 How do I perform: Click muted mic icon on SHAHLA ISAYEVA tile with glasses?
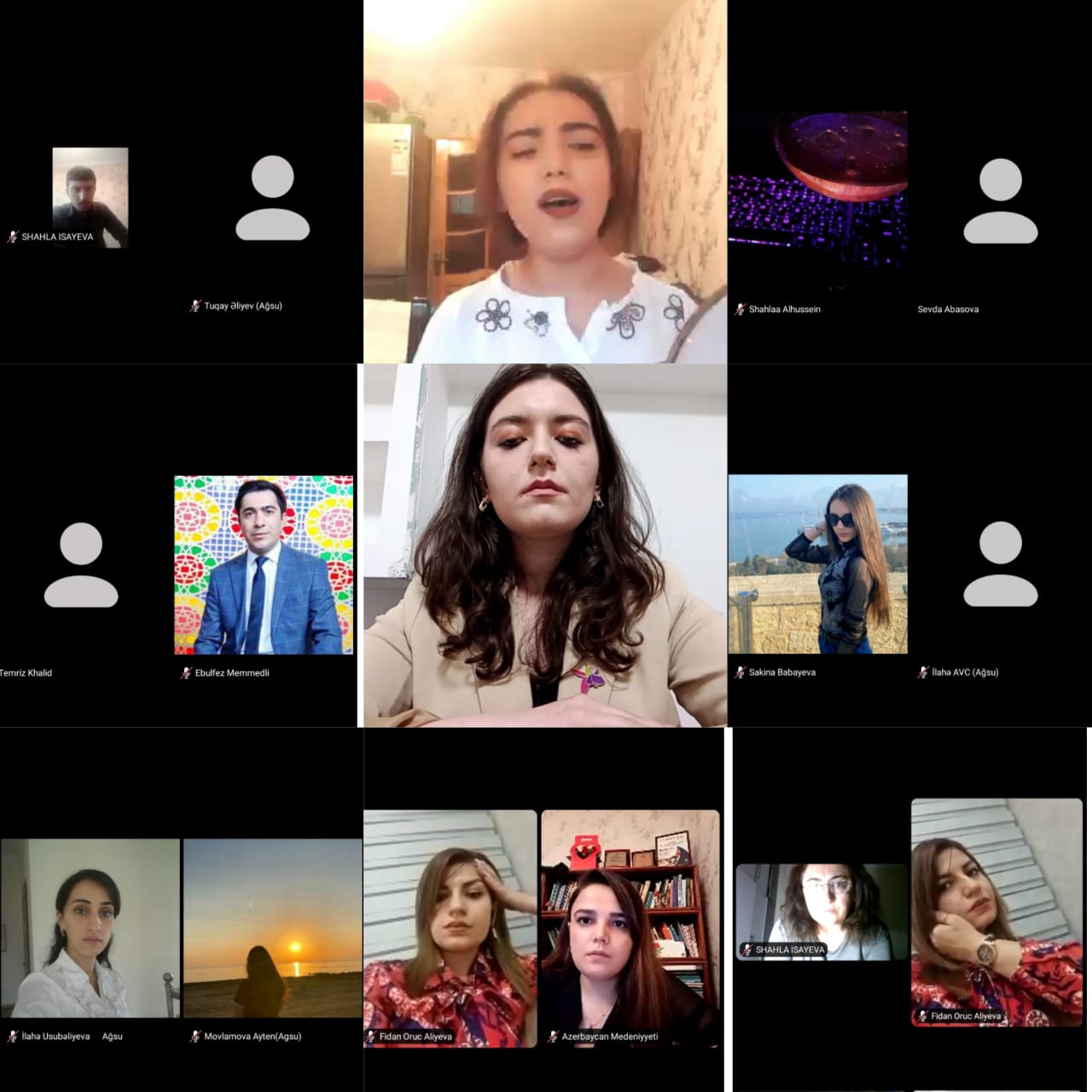pos(746,949)
